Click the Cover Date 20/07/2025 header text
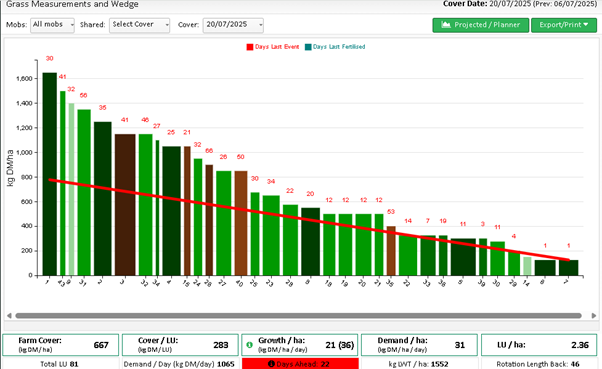This screenshot has height=369, width=602. point(520,4)
